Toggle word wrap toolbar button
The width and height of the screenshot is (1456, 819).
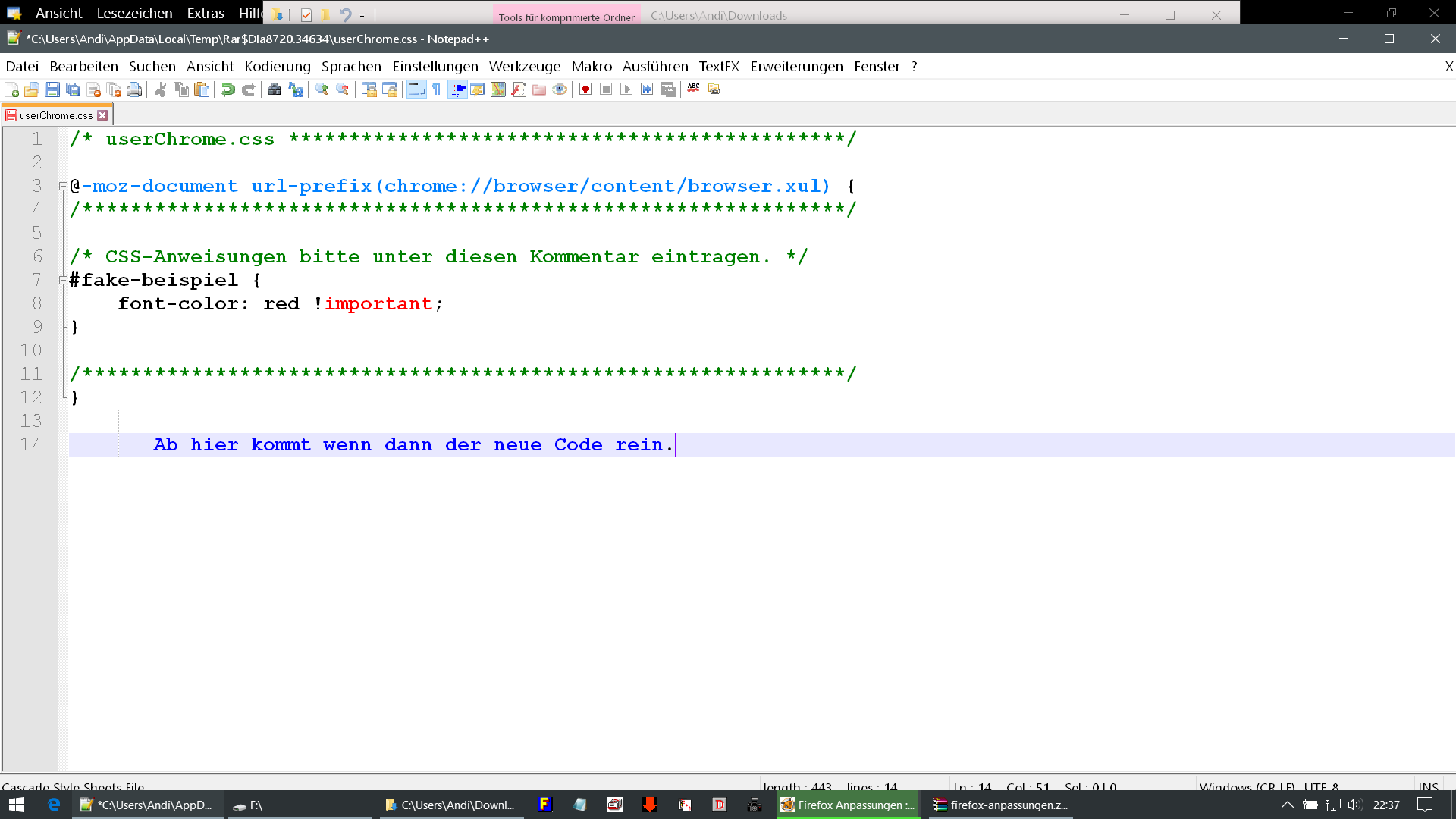[x=416, y=89]
